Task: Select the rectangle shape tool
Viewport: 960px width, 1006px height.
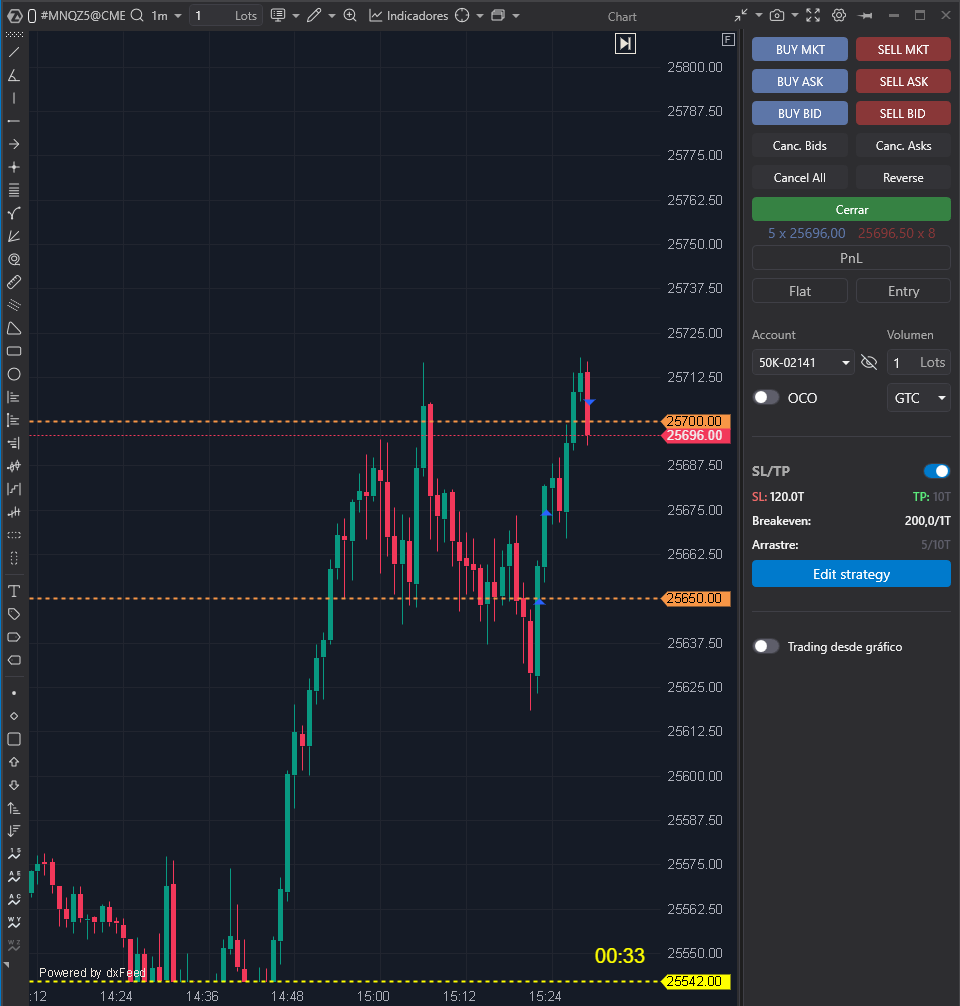Action: point(13,352)
